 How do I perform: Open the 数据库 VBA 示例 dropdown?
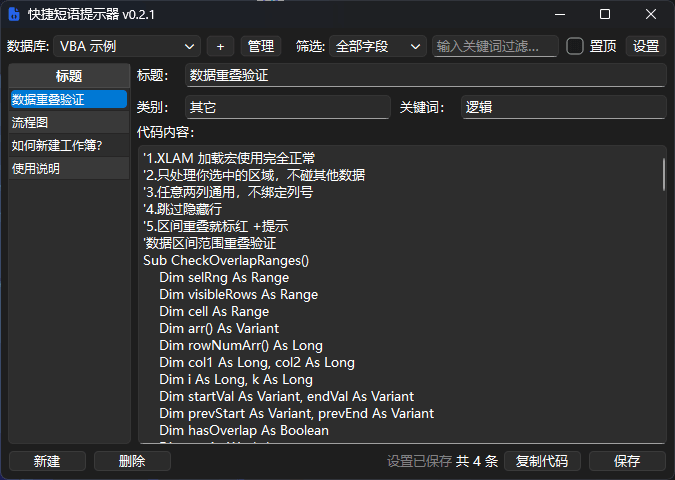tap(127, 46)
